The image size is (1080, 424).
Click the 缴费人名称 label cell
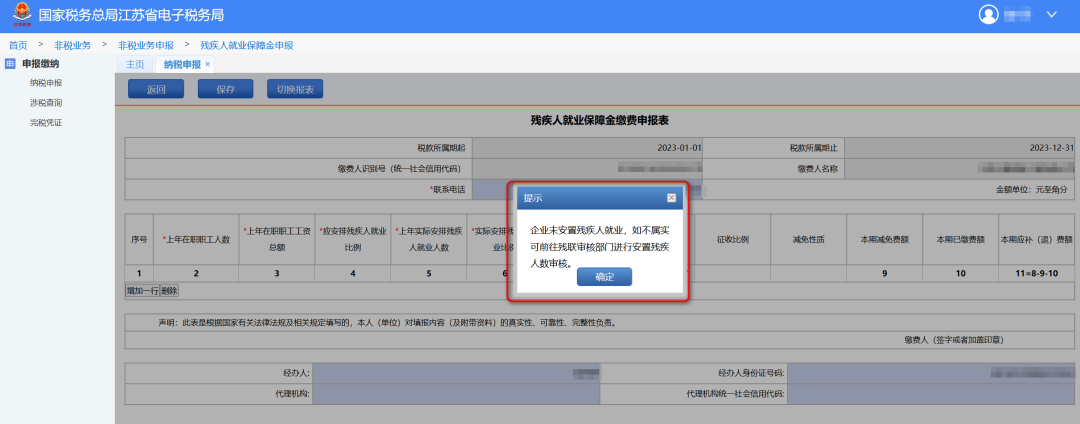(x=773, y=169)
